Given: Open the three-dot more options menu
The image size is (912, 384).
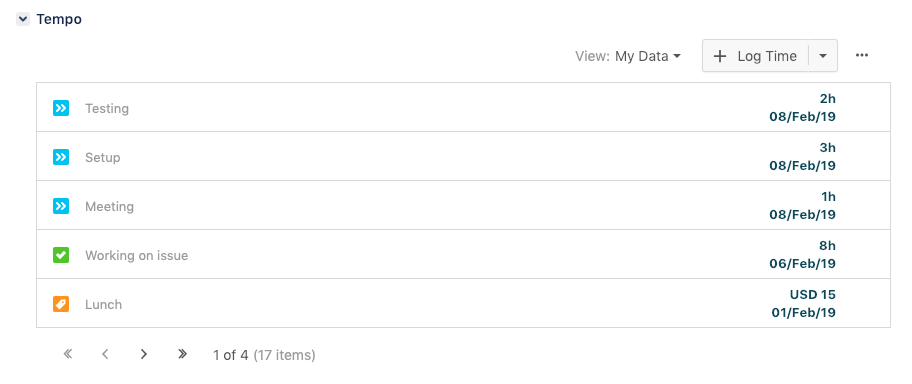Looking at the screenshot, I should [862, 55].
